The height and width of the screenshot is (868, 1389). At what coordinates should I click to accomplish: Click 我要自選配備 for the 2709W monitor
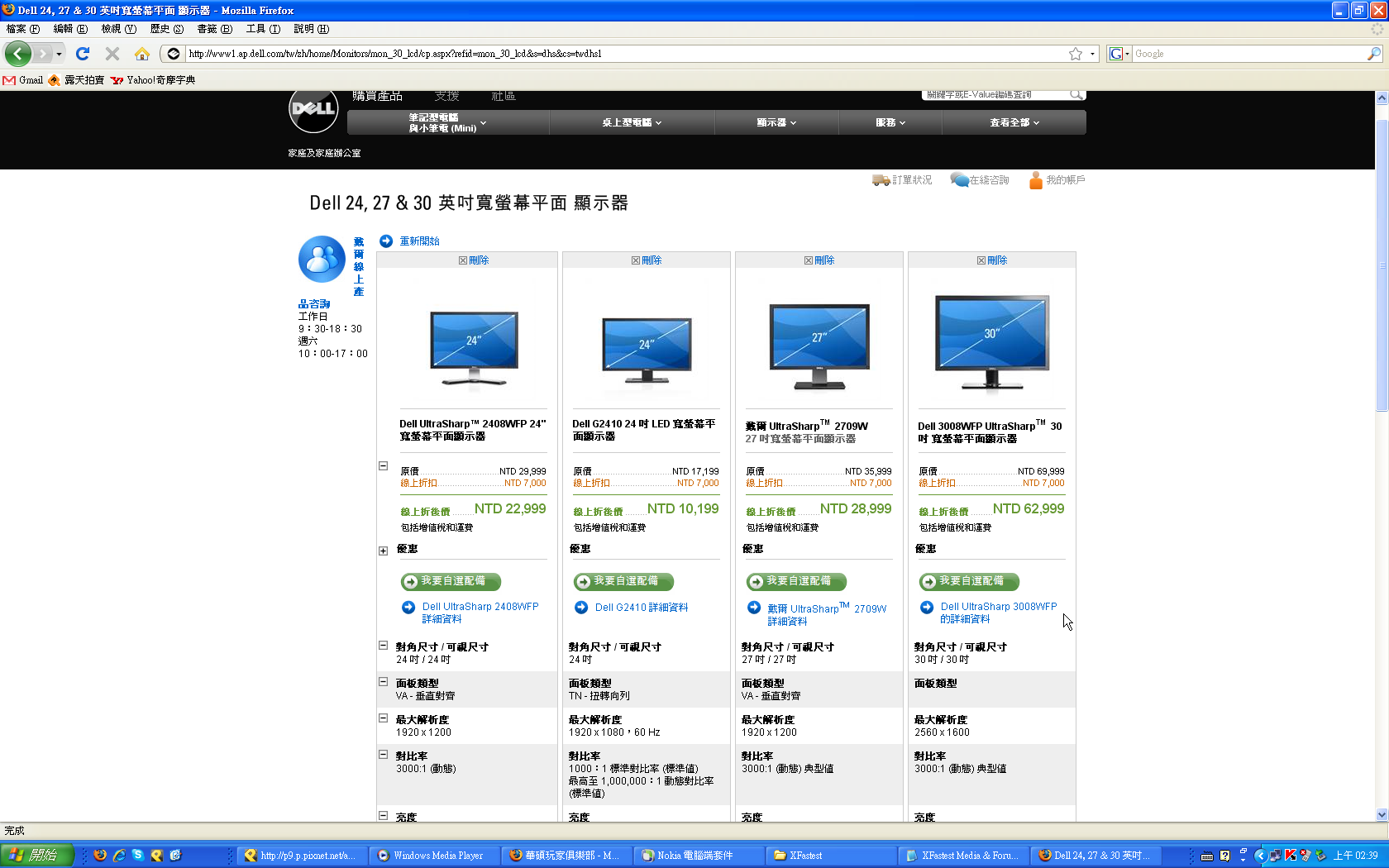click(796, 581)
